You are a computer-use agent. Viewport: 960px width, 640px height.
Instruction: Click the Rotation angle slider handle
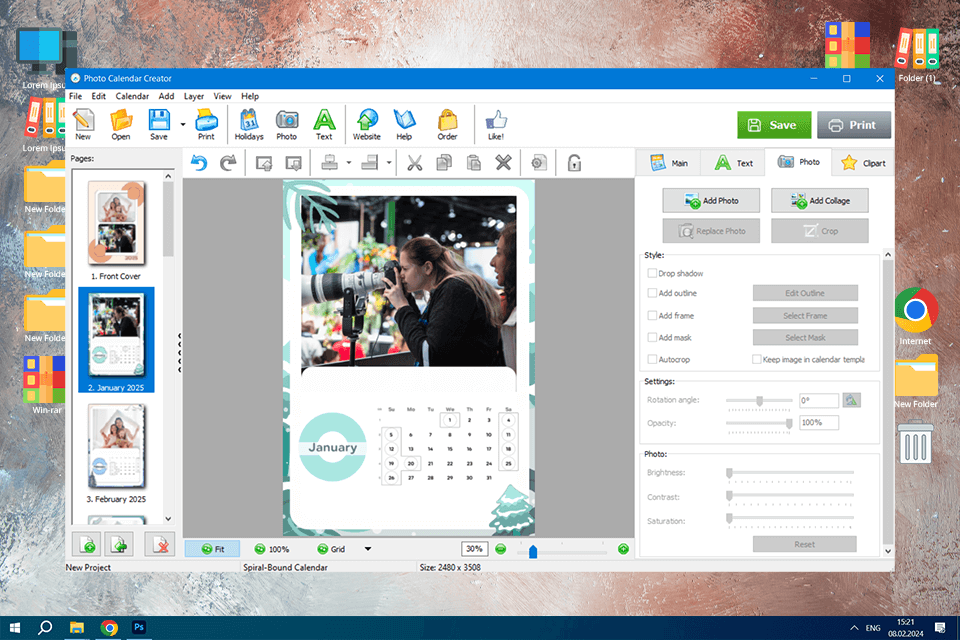click(759, 401)
